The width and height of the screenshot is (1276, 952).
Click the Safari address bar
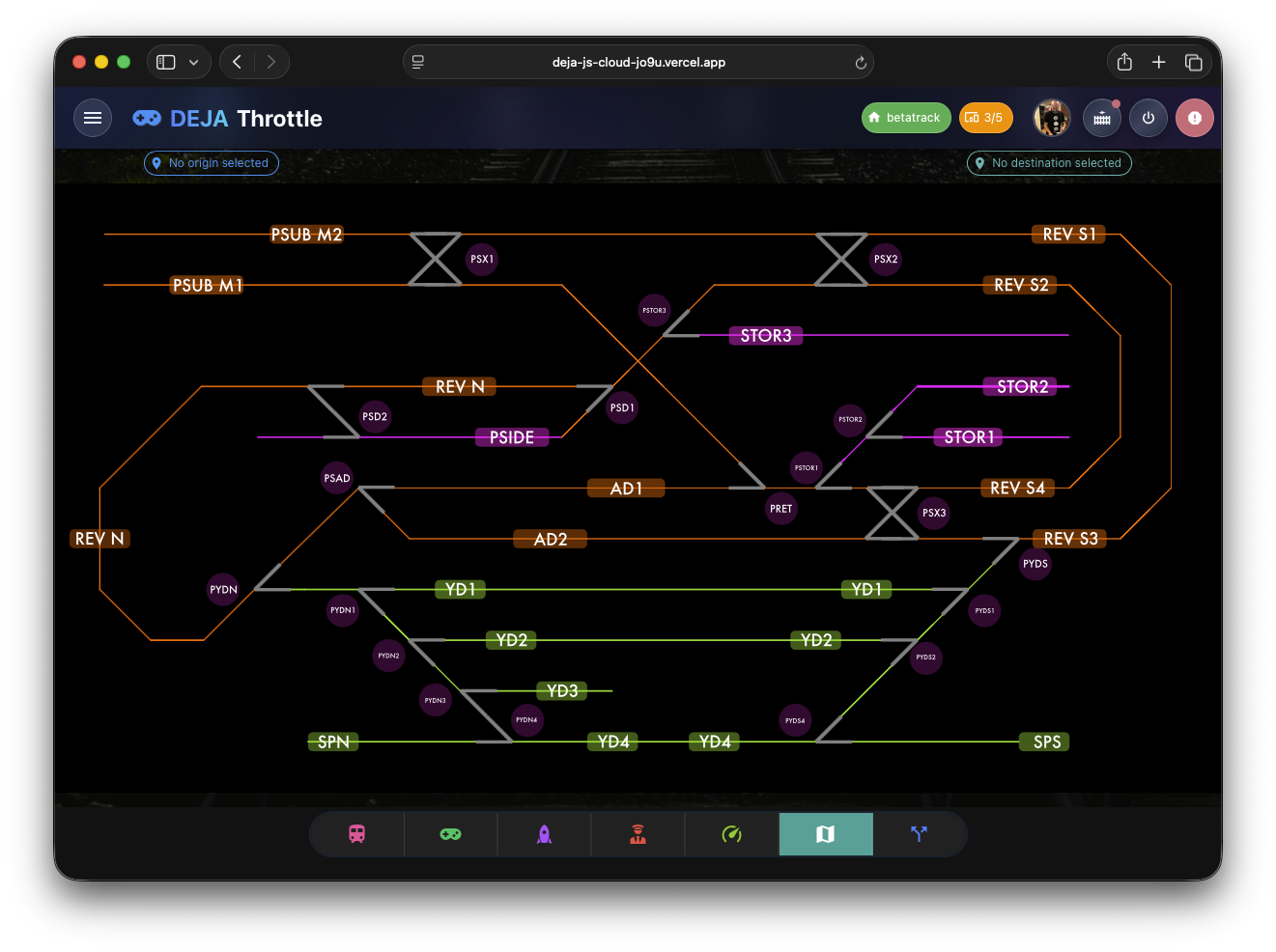click(638, 63)
